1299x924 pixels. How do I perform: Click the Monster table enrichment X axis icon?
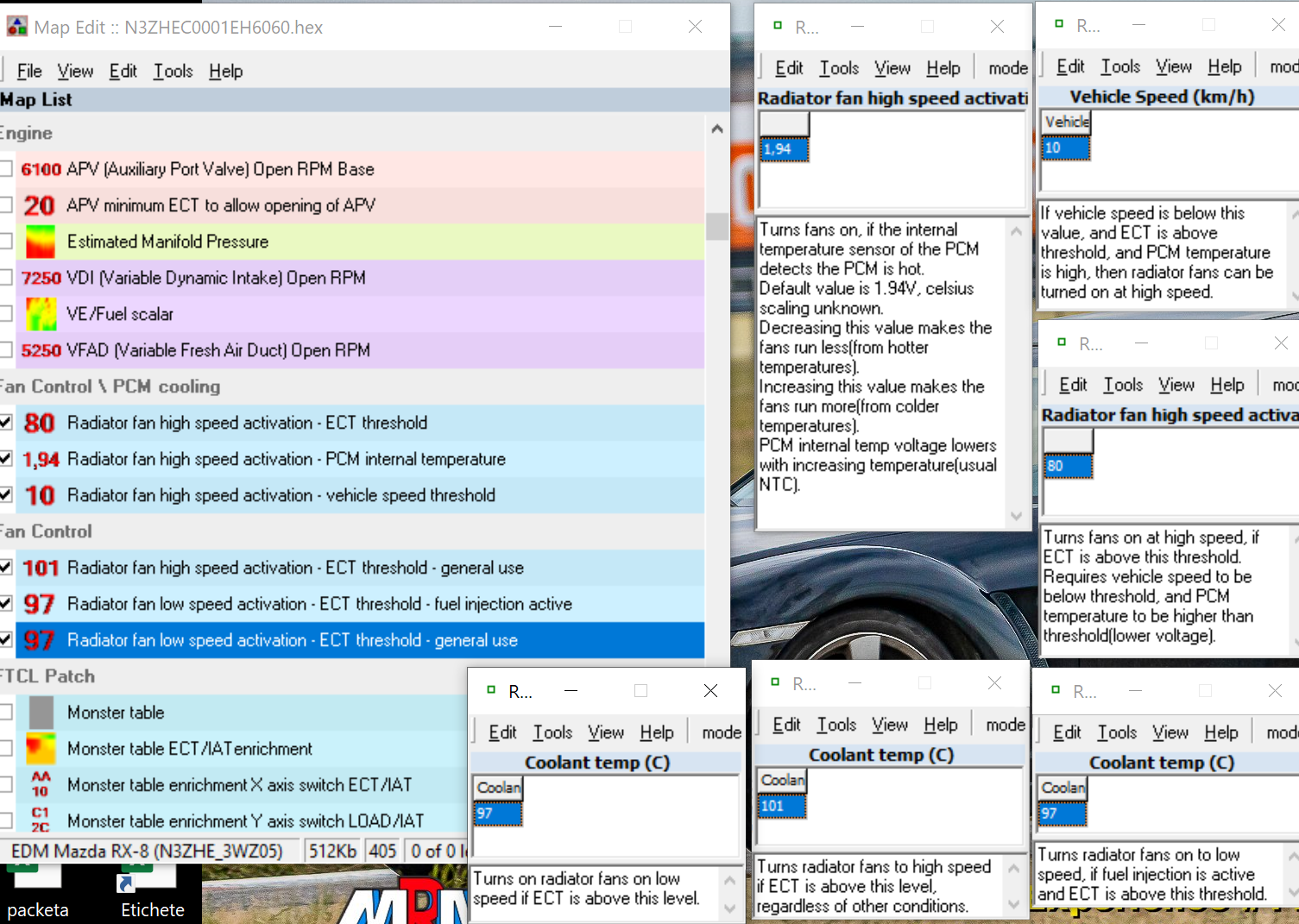pos(41,785)
